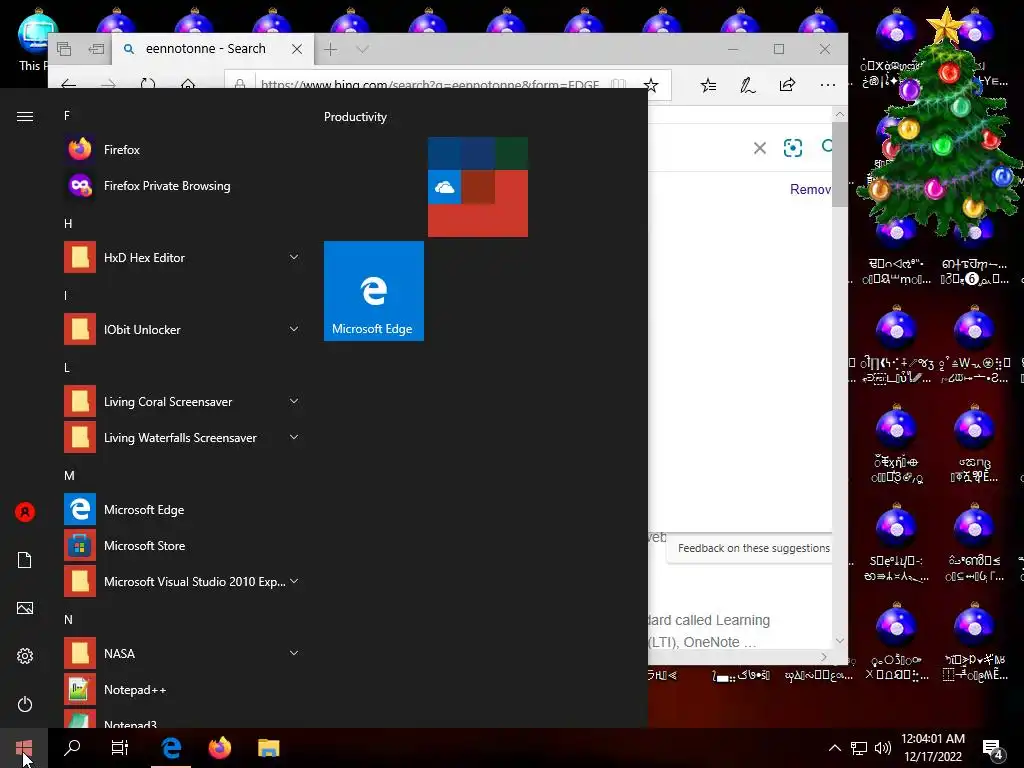Jump to letter M section header

(x=69, y=475)
